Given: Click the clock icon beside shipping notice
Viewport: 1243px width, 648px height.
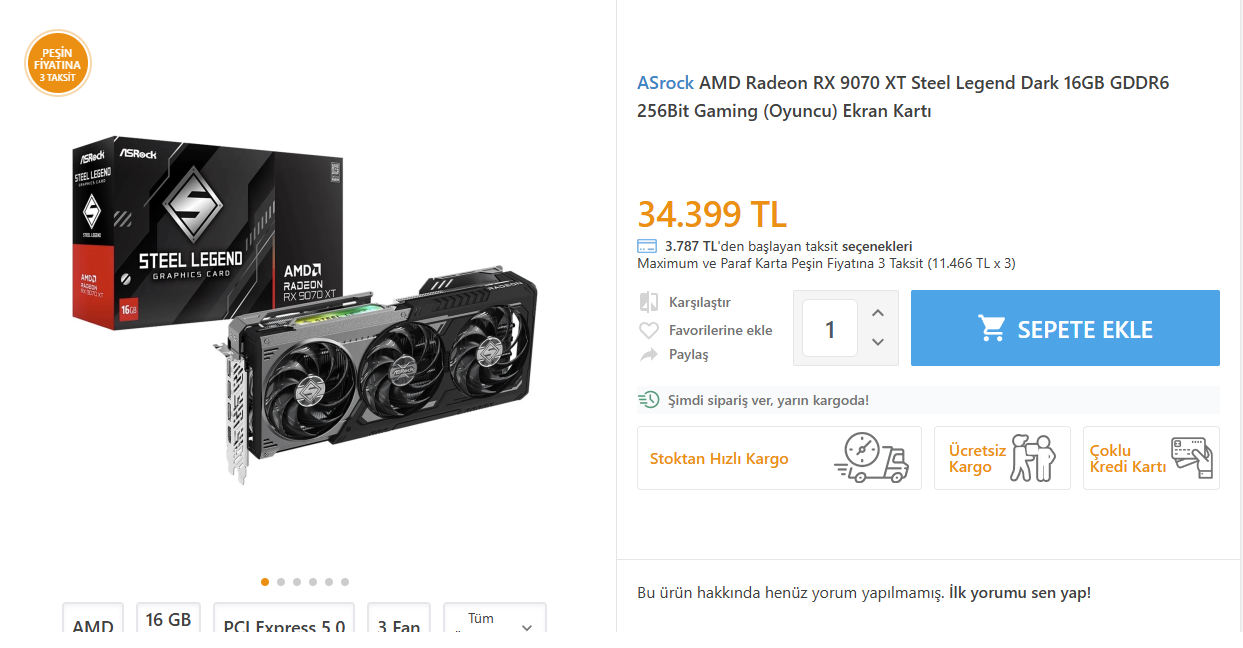Looking at the screenshot, I should pyautogui.click(x=649, y=400).
